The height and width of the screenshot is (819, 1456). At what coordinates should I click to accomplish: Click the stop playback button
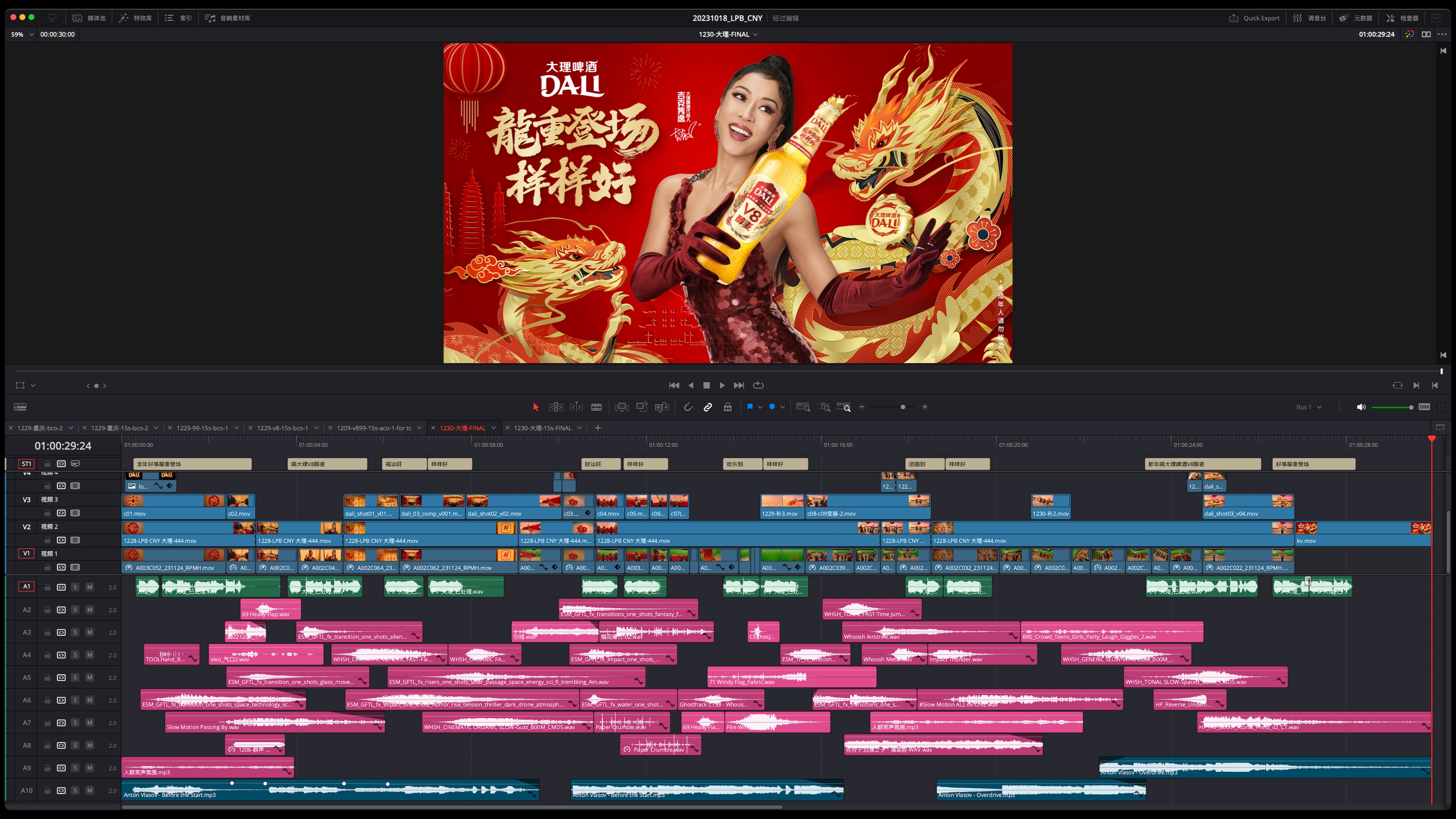click(x=707, y=386)
